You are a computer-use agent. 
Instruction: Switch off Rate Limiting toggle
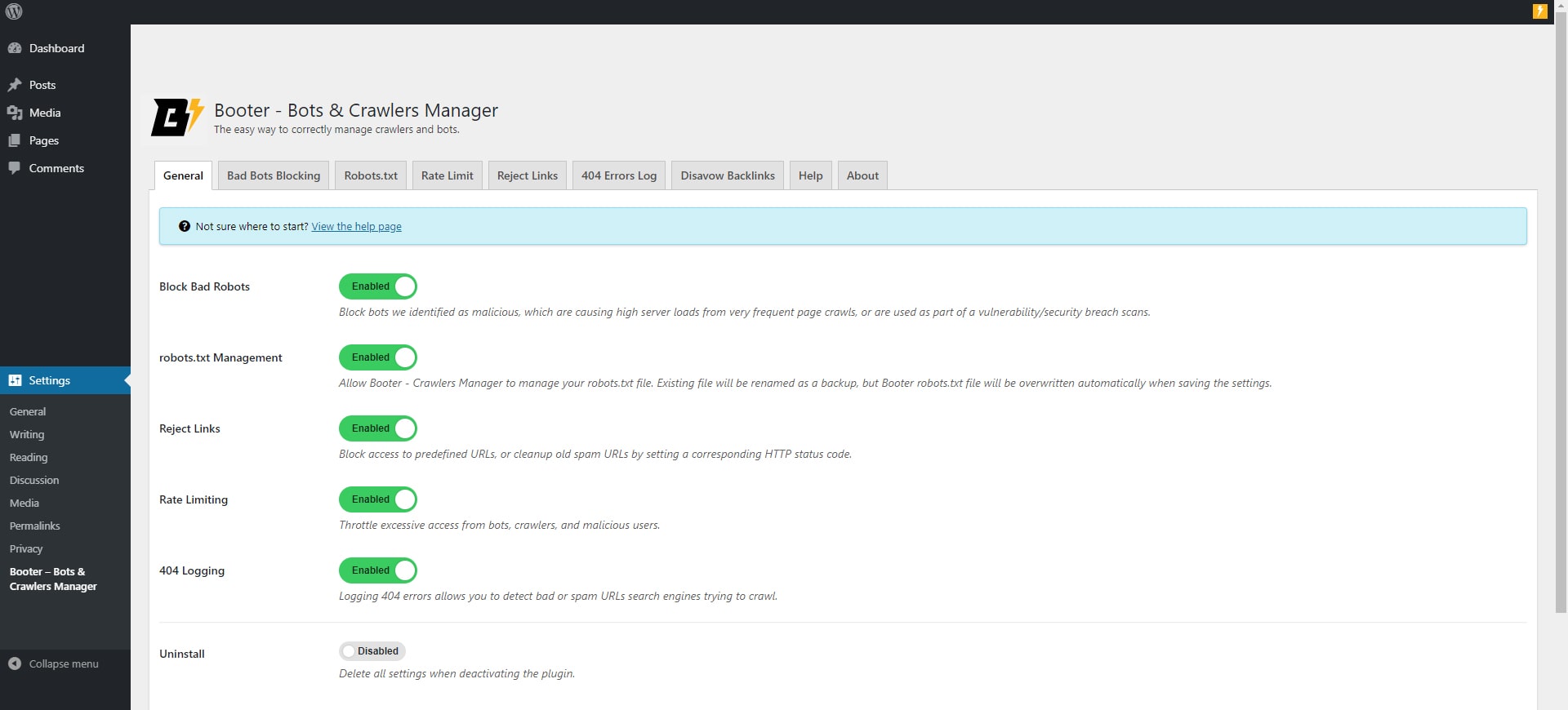click(378, 499)
